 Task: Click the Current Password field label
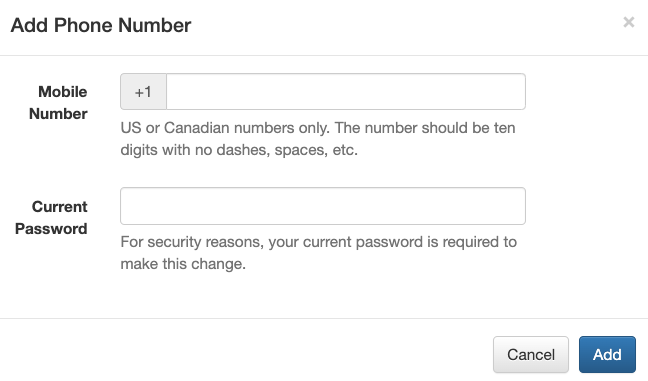pyautogui.click(x=51, y=217)
